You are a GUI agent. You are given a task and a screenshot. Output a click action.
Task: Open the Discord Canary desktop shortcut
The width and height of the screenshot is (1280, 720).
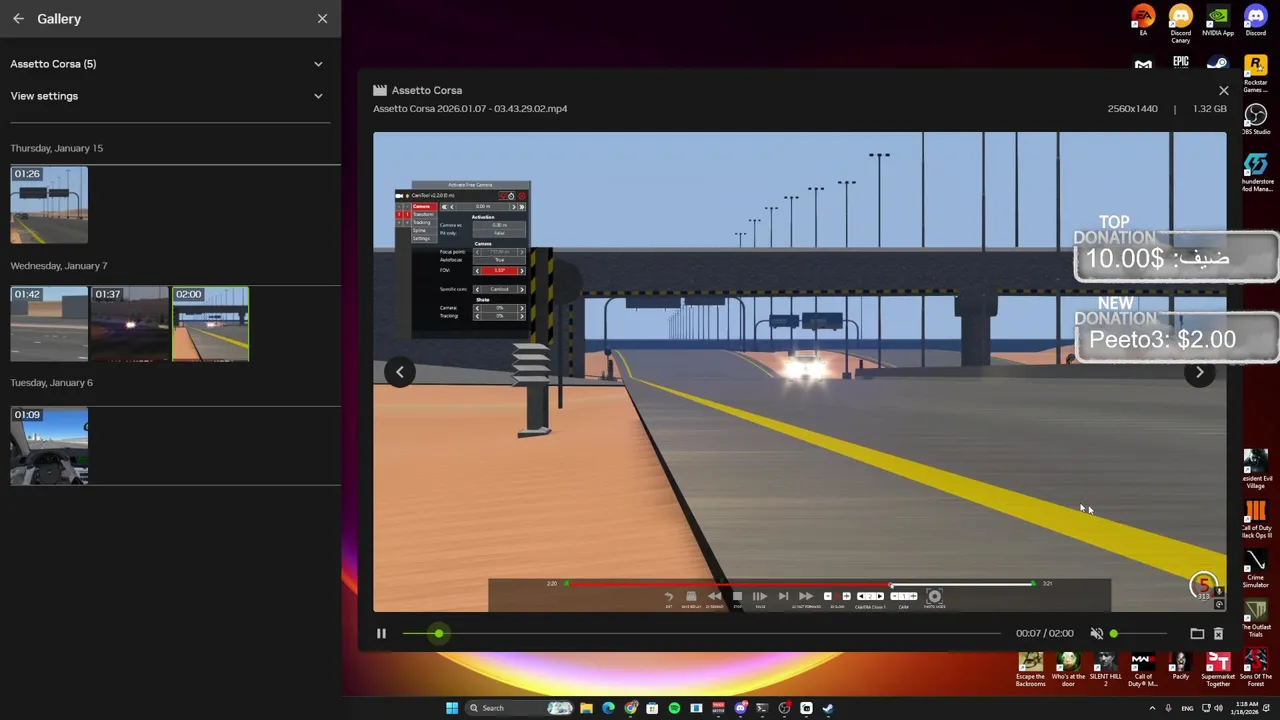coord(1181,23)
